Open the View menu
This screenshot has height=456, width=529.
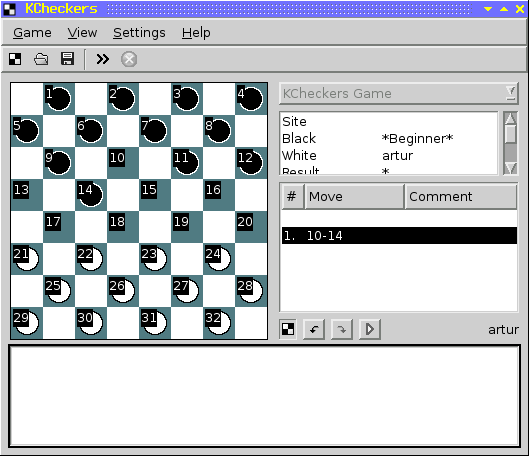click(82, 33)
